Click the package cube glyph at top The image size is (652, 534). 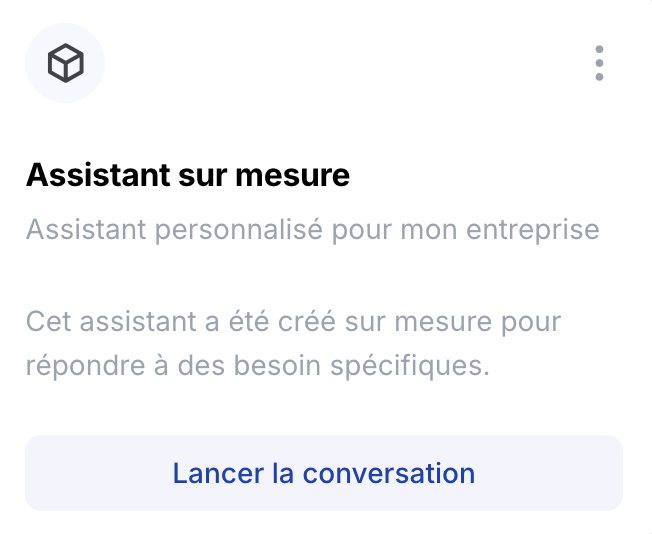click(x=65, y=63)
